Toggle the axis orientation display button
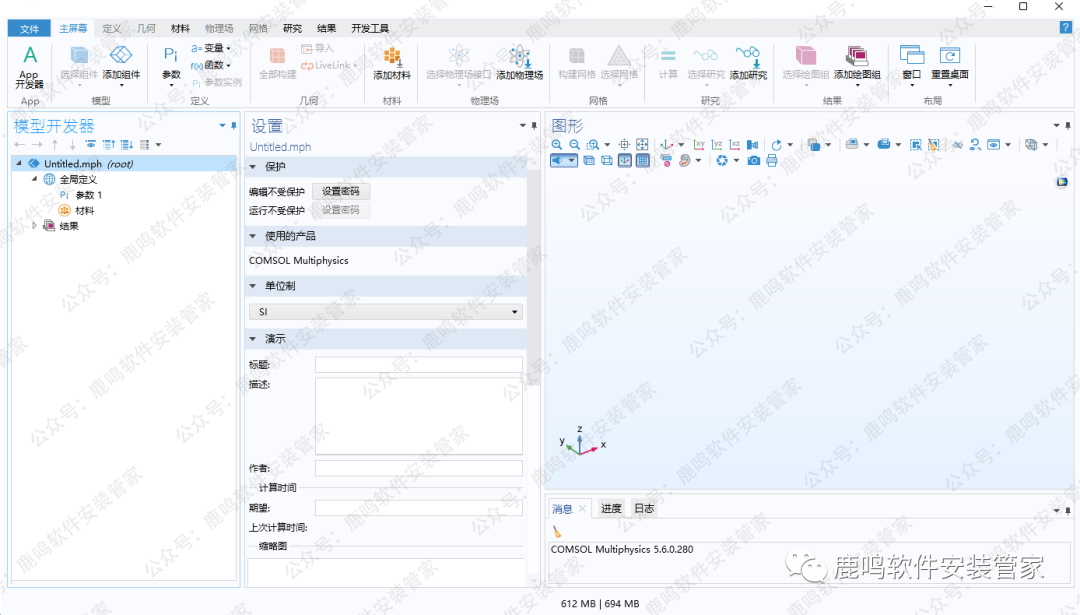The height and width of the screenshot is (615, 1080). pyautogui.click(x=625, y=160)
